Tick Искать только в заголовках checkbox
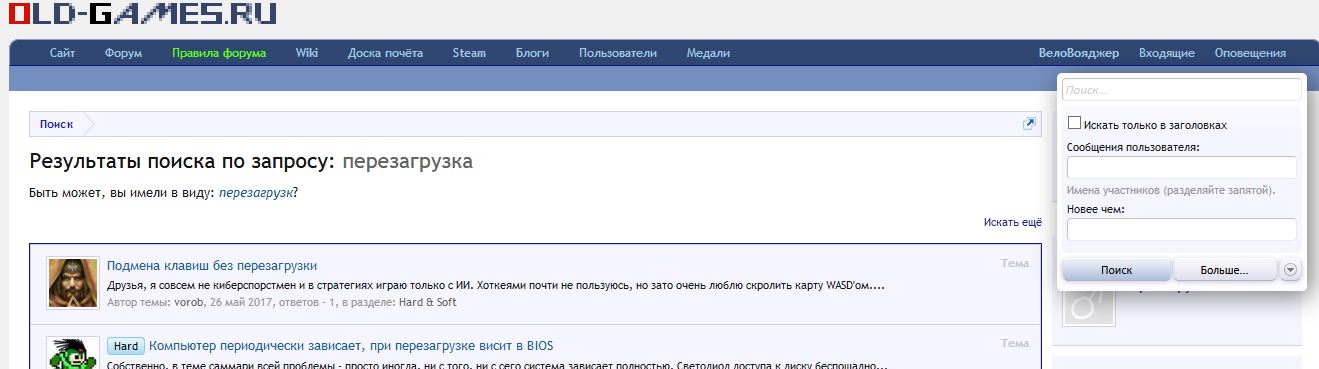Viewport: 1319px width, 369px height. (x=1075, y=124)
